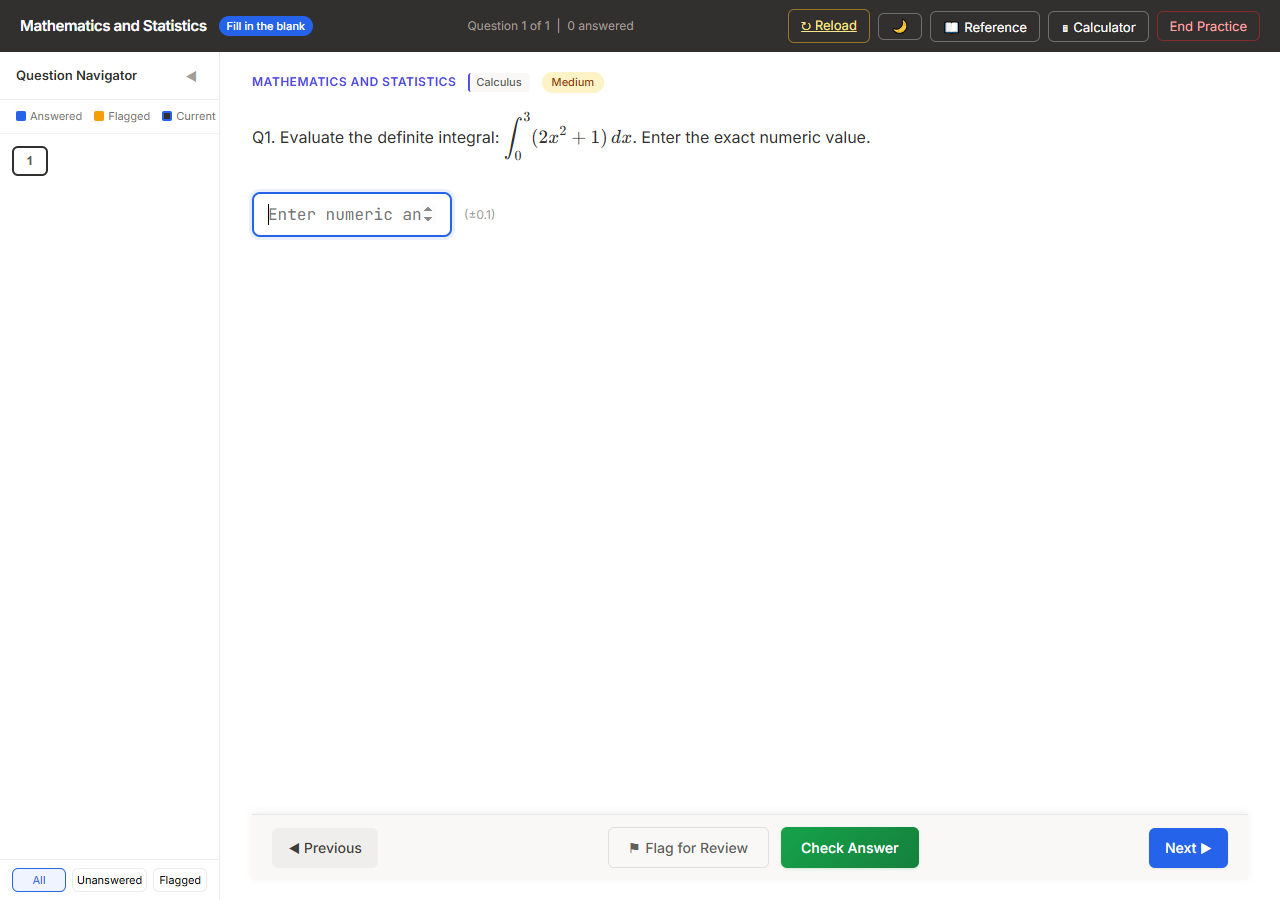End the practice session
Viewport: 1280px width, 900px height.
pos(1208,26)
